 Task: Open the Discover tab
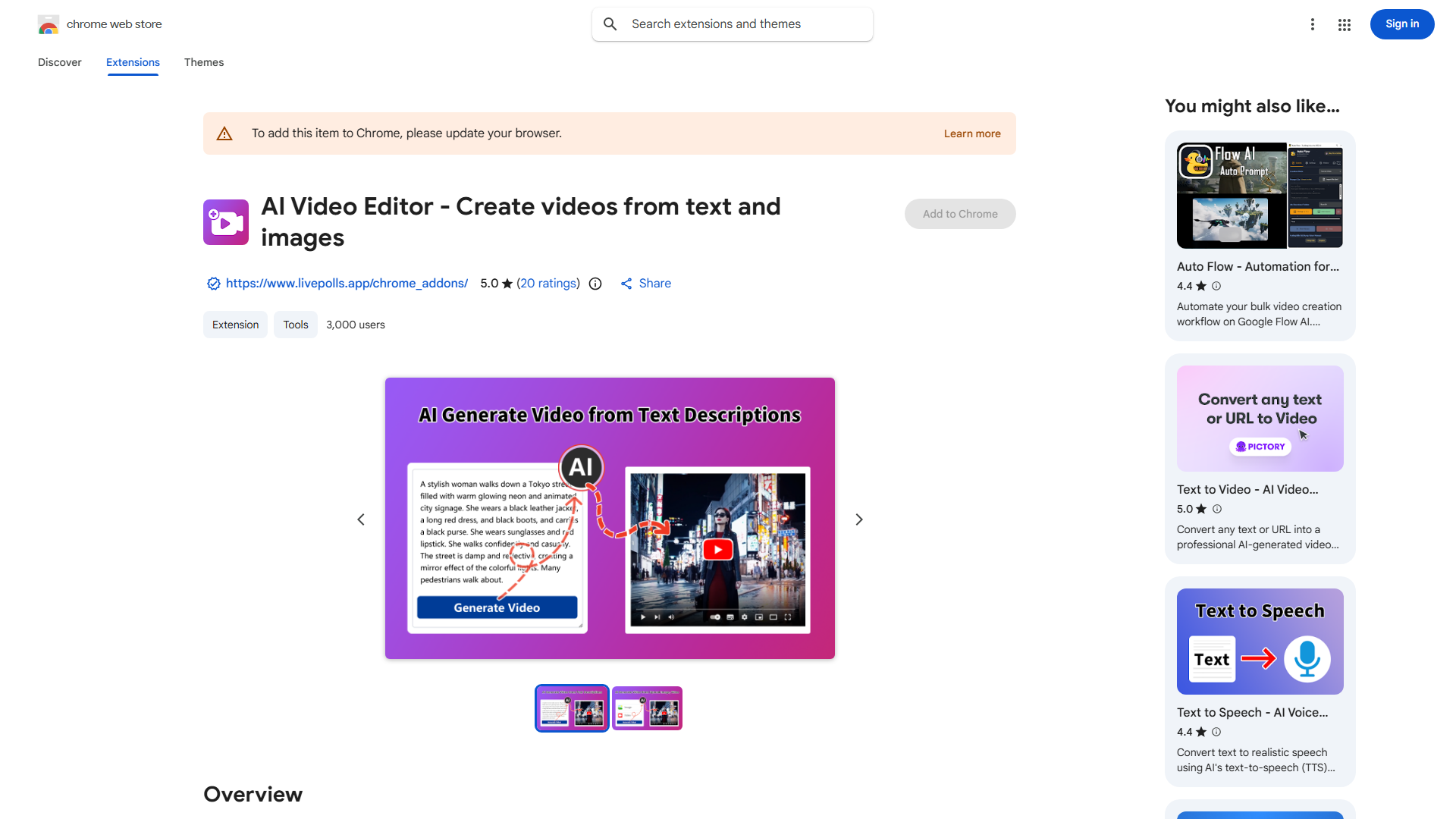click(x=59, y=62)
